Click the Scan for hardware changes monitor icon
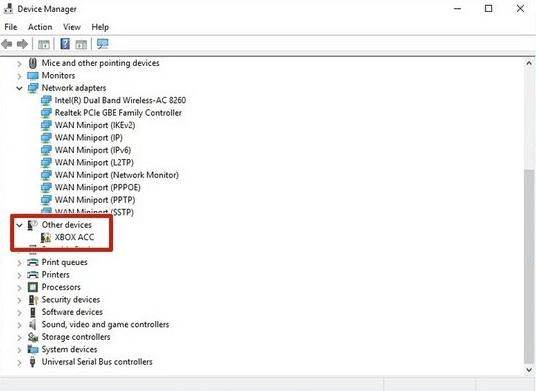The height and width of the screenshot is (391, 536). tap(103, 44)
